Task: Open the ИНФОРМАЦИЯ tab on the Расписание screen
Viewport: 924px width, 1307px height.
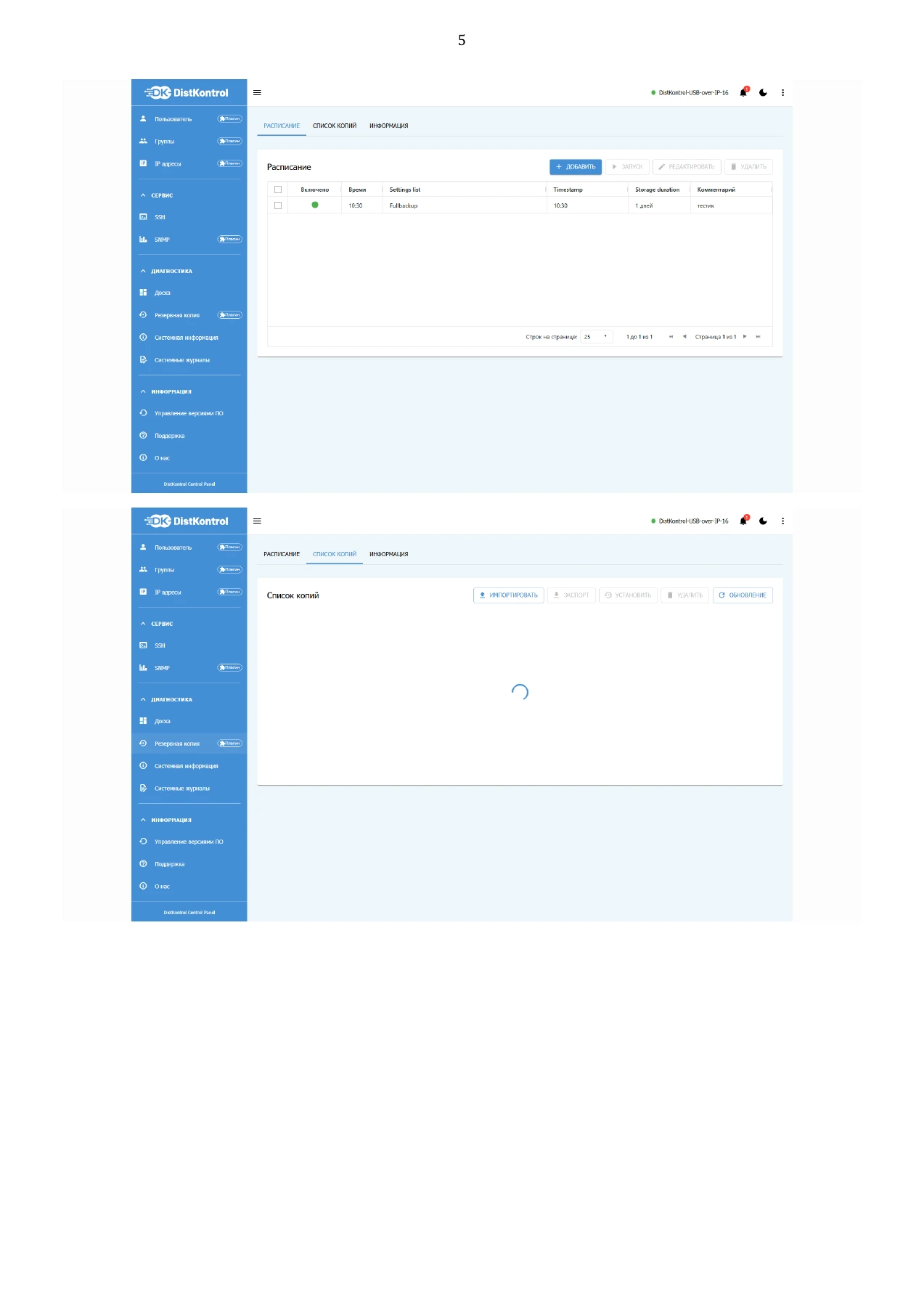Action: click(x=389, y=126)
